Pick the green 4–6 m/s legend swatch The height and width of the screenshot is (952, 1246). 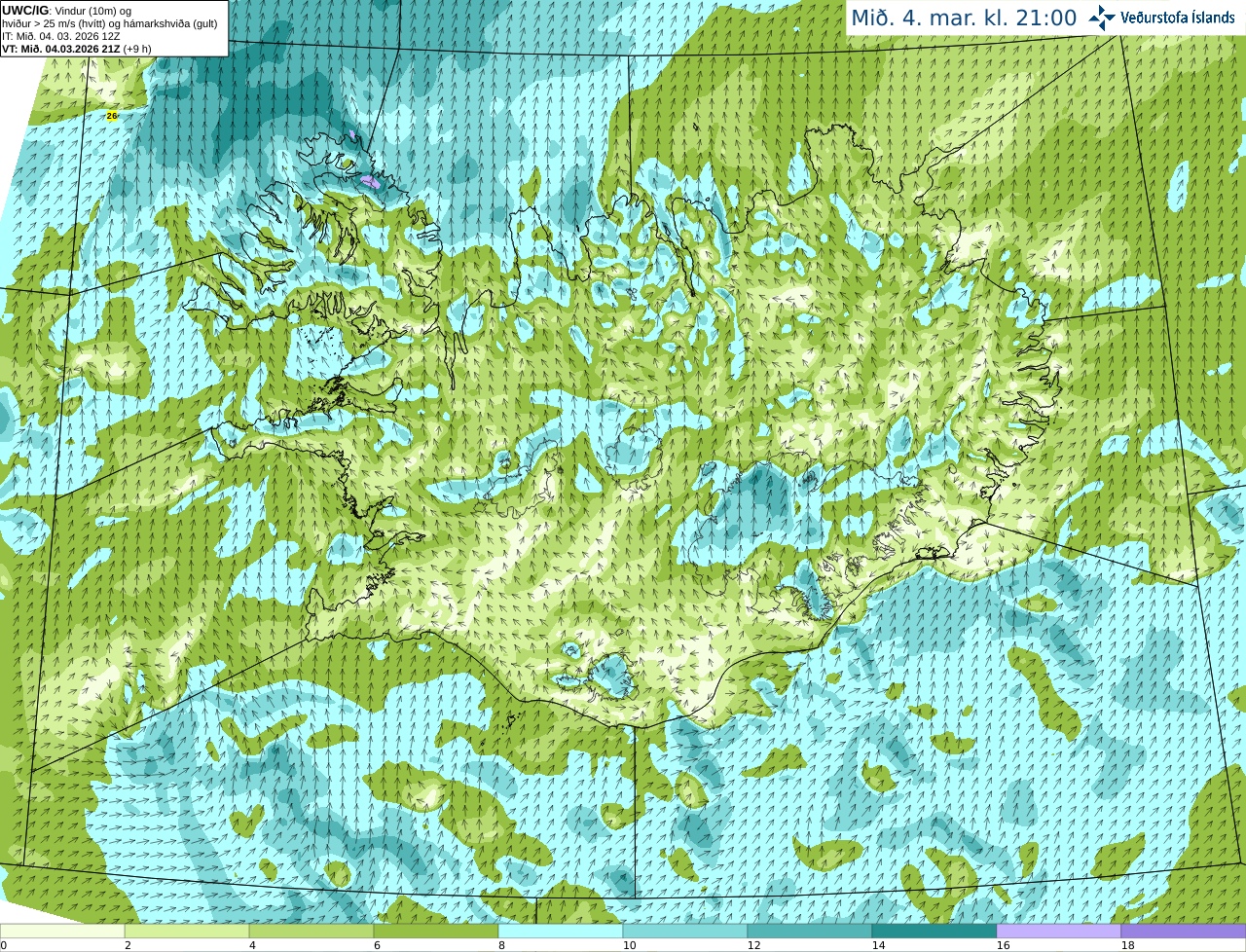click(311, 932)
